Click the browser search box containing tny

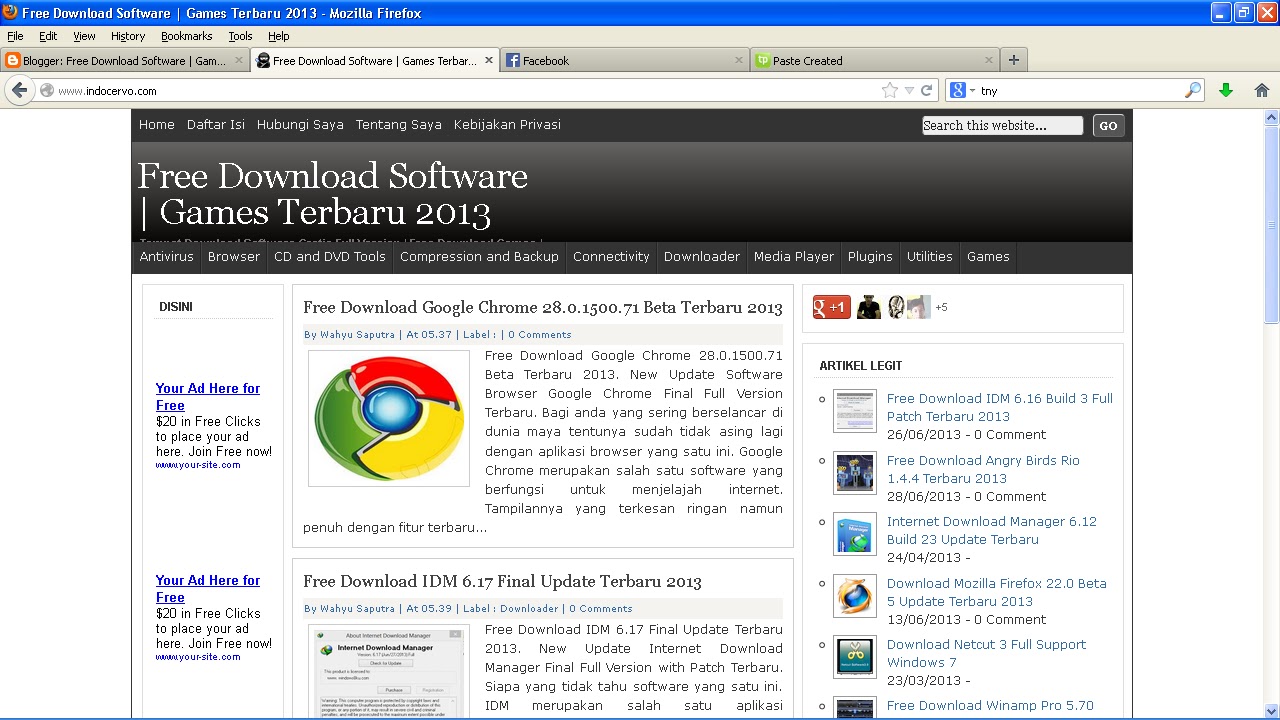pyautogui.click(x=1081, y=90)
